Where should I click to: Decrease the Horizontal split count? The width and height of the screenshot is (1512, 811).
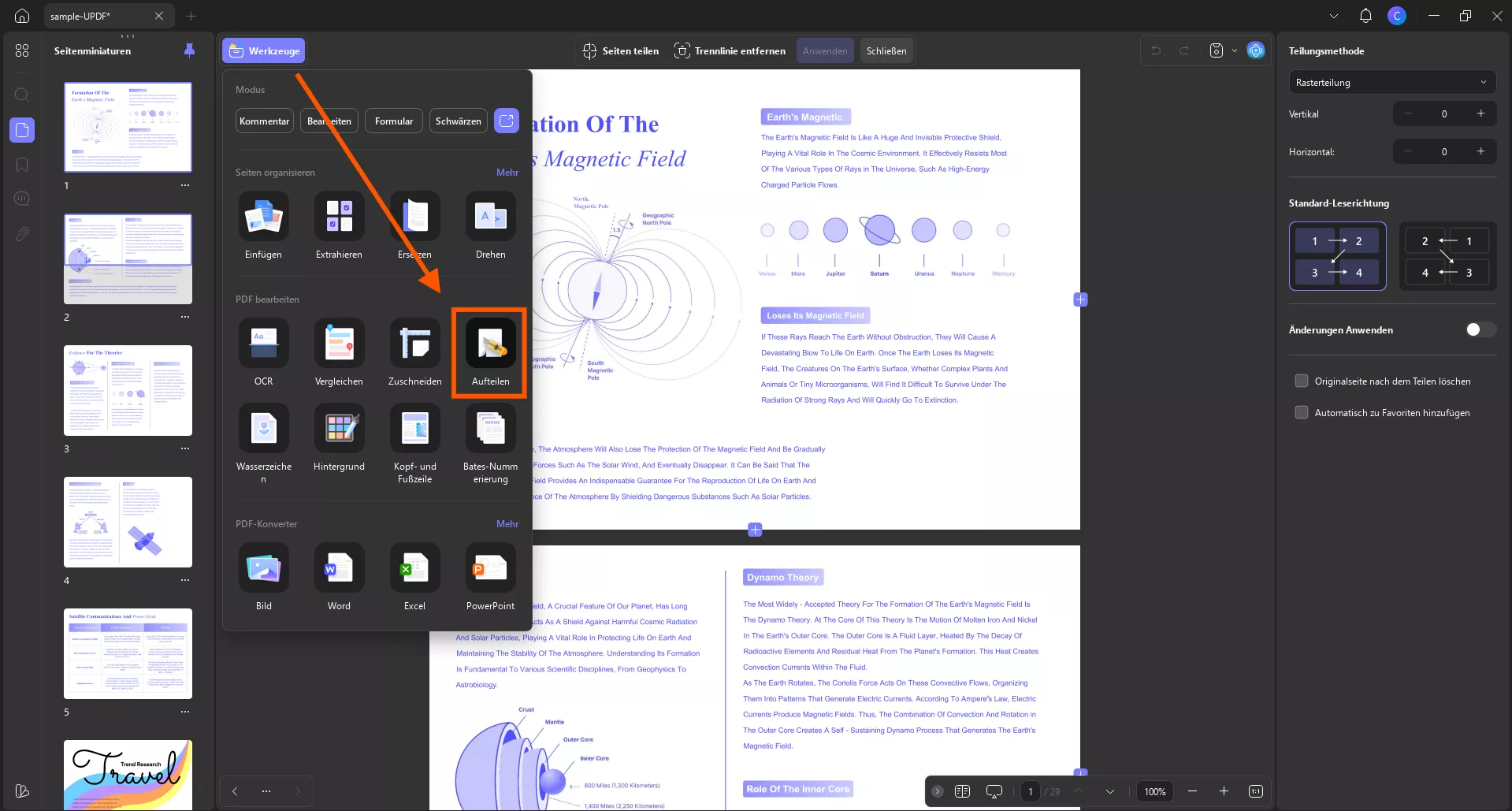pyautogui.click(x=1408, y=151)
